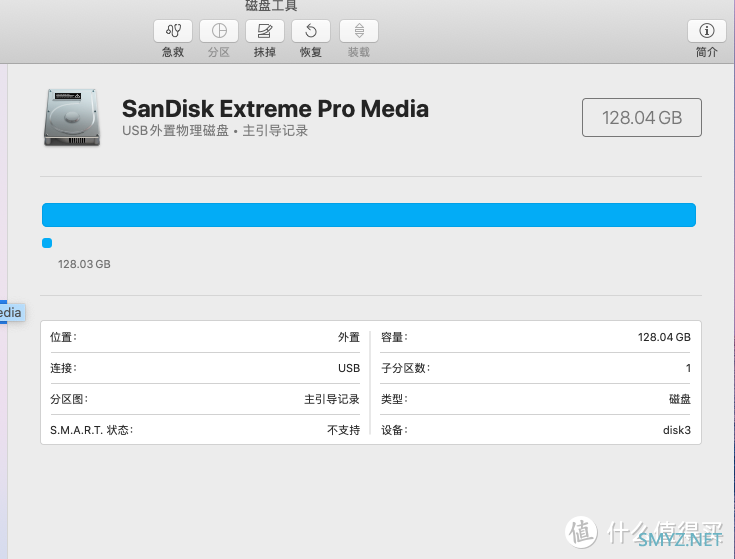Select the 128.04 GB capacity box
The image size is (735, 559).
(x=642, y=118)
